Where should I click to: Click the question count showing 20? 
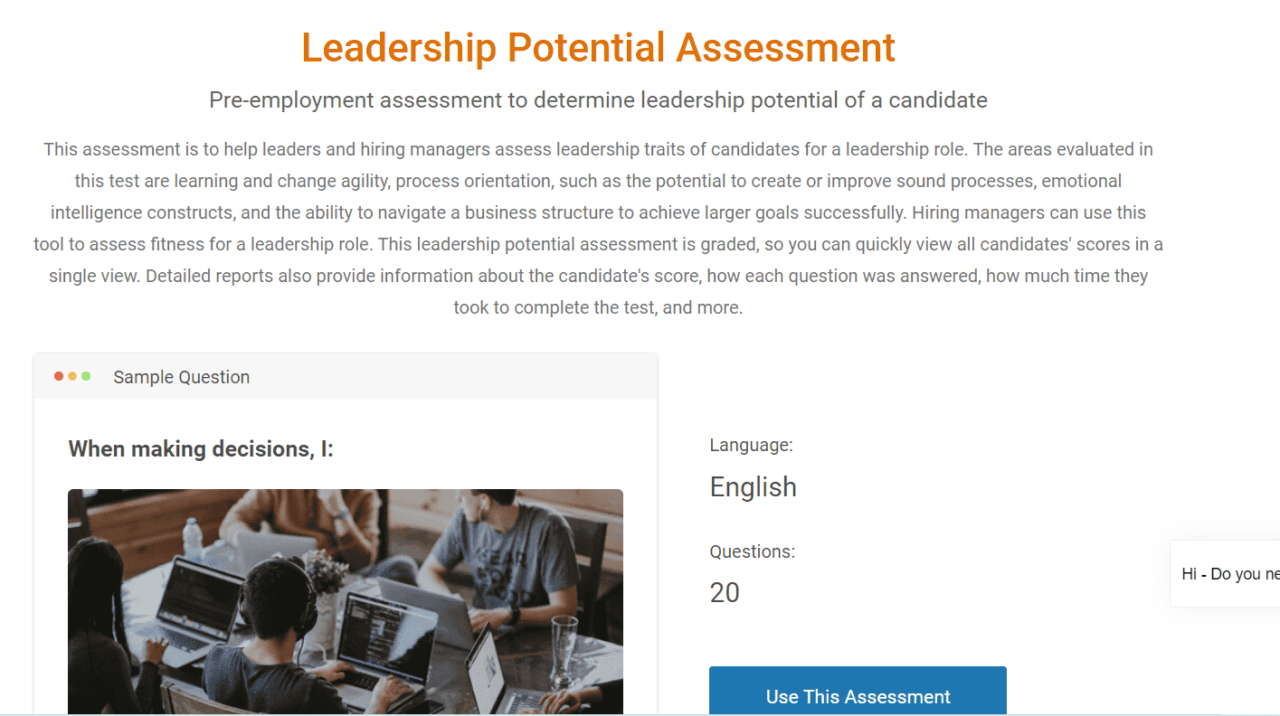[x=723, y=592]
